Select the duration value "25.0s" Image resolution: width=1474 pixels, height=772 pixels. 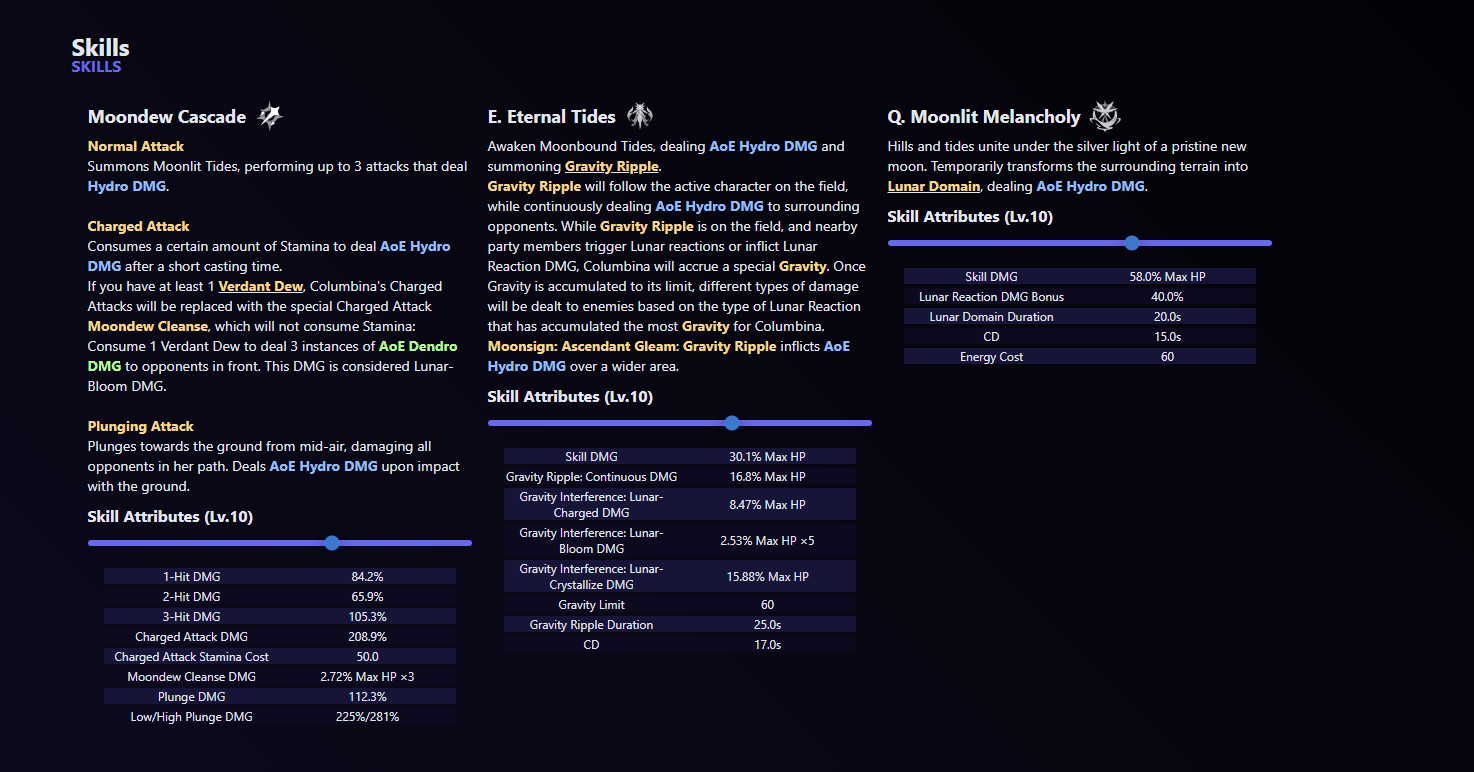coord(768,625)
